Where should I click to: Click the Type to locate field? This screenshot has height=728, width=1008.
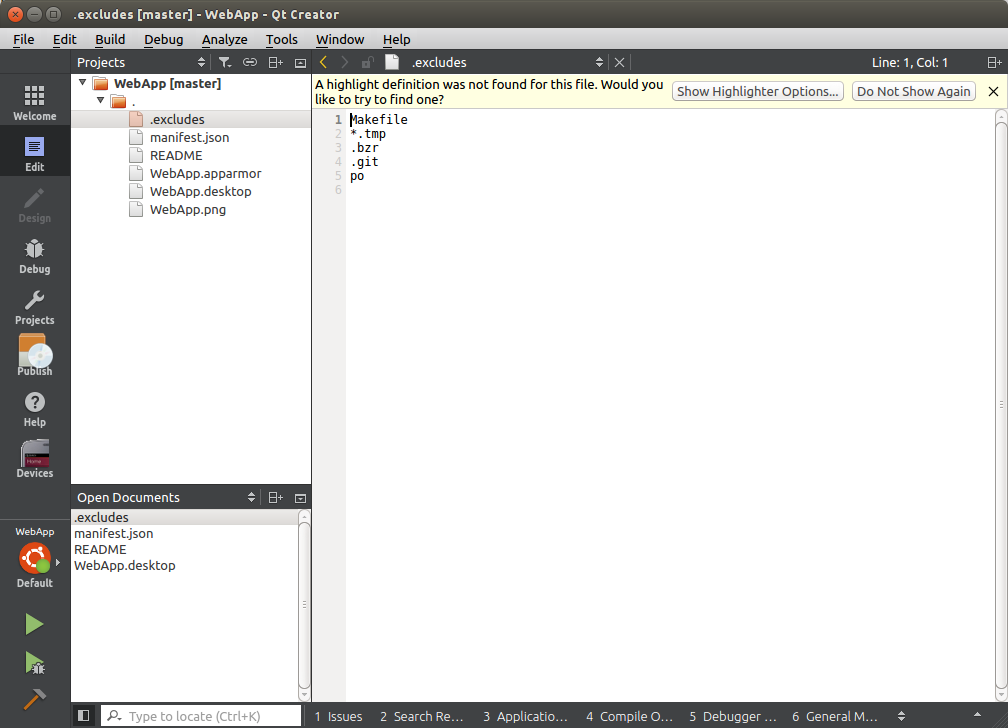point(201,716)
